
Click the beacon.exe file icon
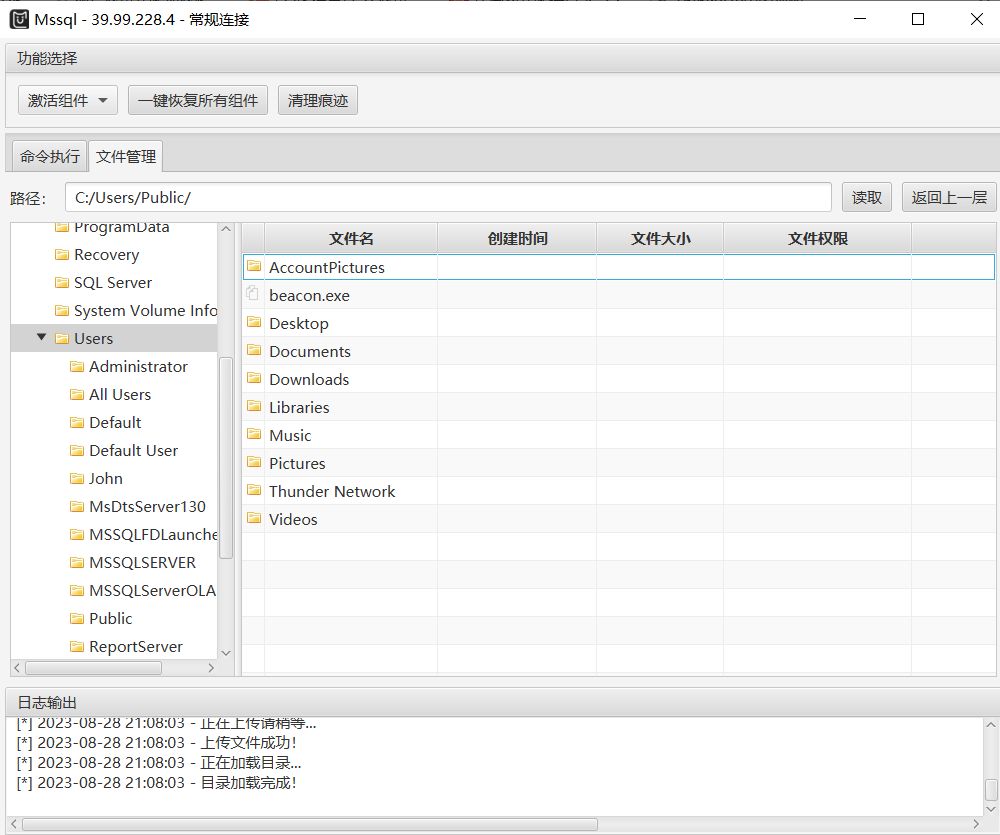pos(254,295)
